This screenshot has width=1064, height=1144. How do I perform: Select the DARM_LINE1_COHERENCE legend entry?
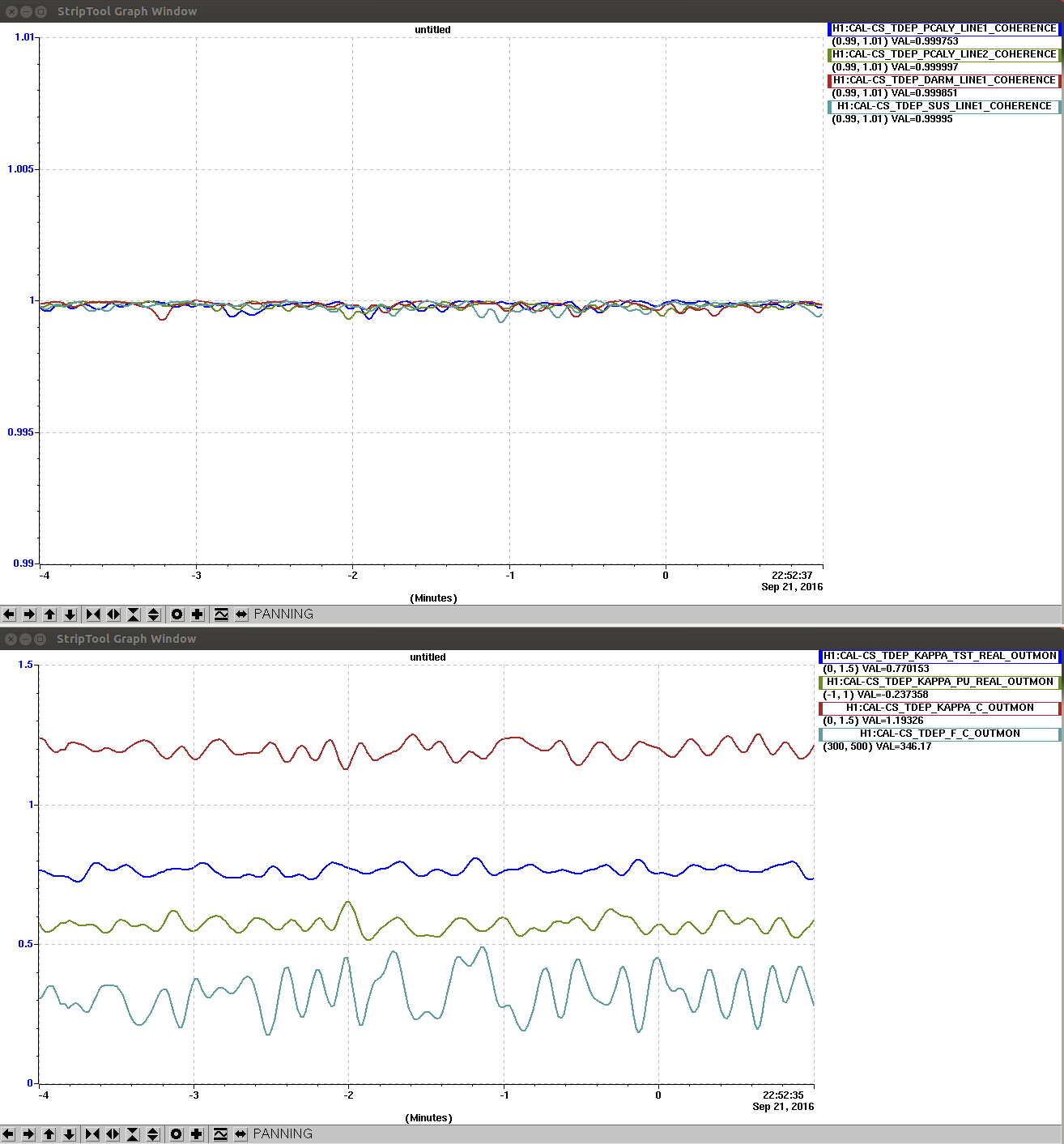(x=944, y=80)
